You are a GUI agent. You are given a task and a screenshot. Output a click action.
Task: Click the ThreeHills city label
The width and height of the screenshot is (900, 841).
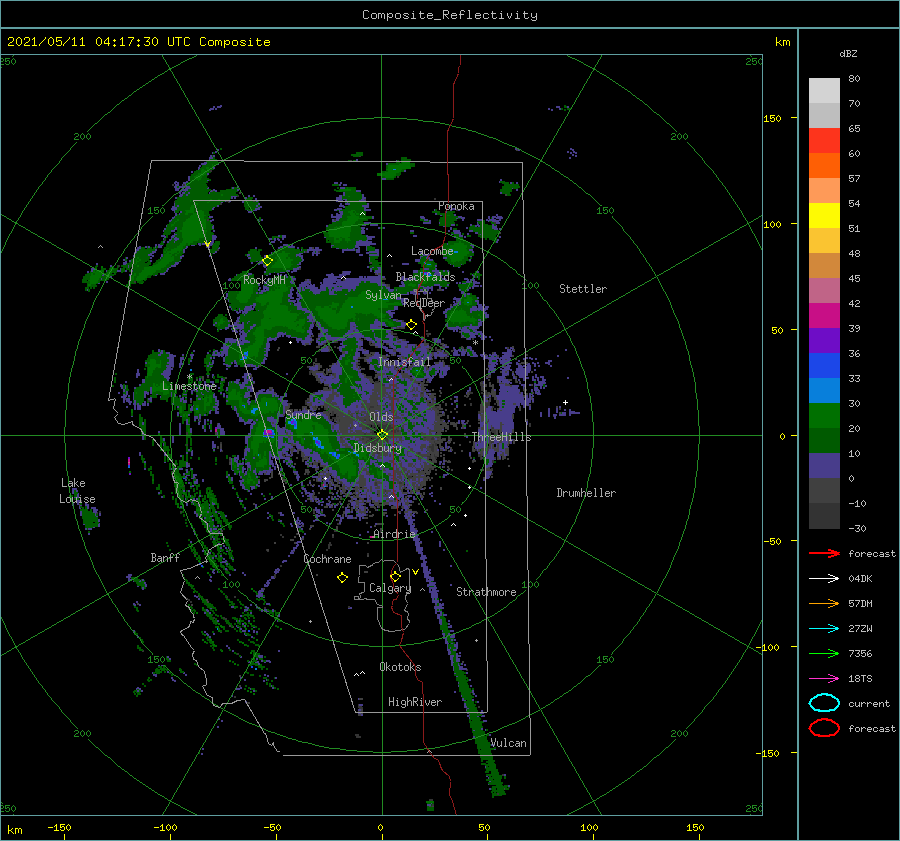pos(502,437)
